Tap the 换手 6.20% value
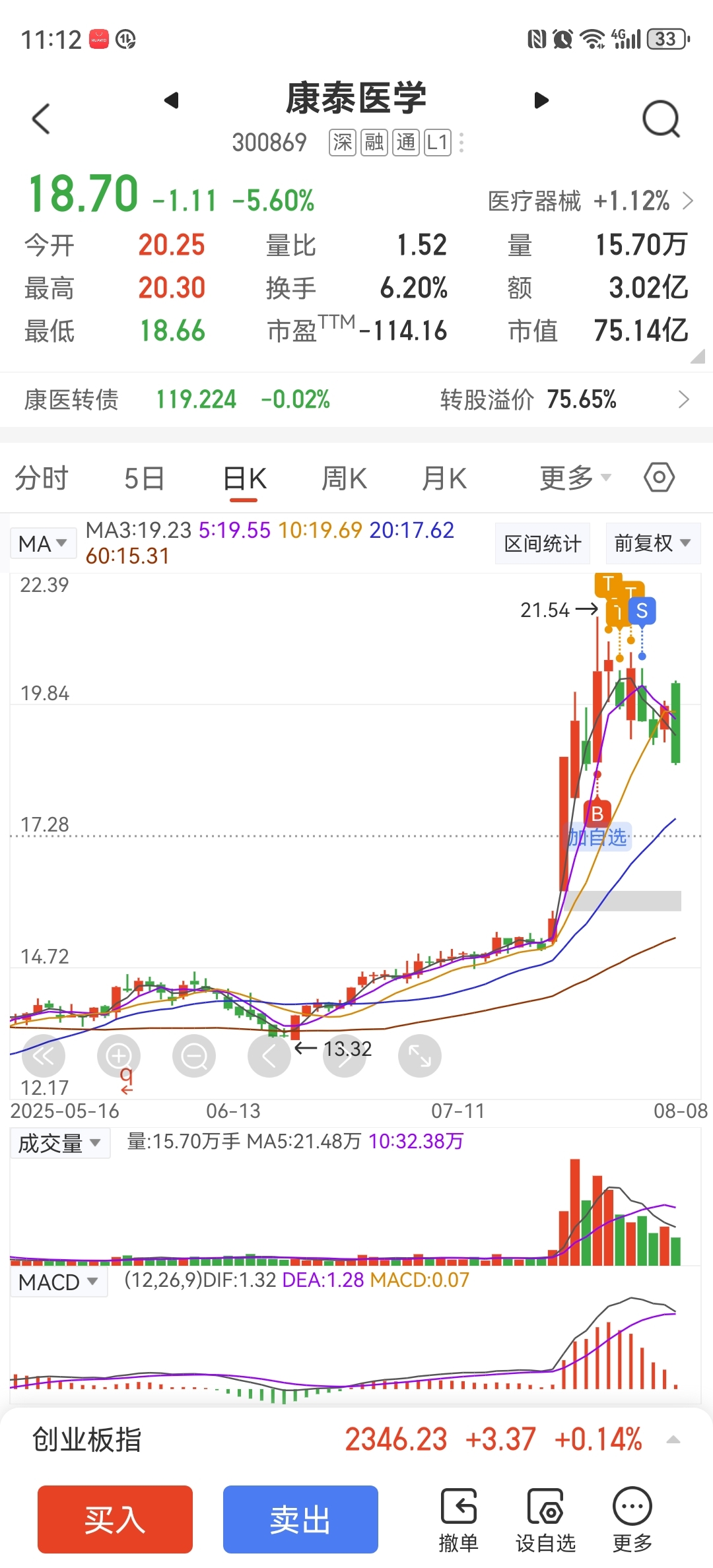The height and width of the screenshot is (1568, 713). [413, 288]
